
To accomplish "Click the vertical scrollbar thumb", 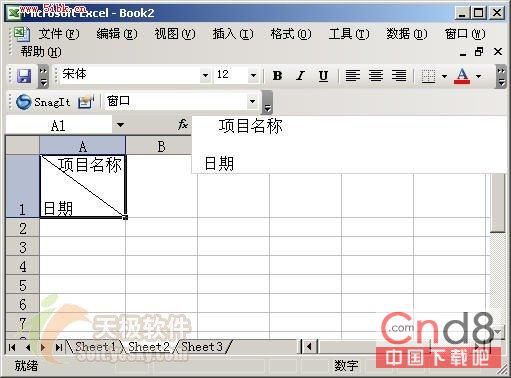I will [x=498, y=203].
